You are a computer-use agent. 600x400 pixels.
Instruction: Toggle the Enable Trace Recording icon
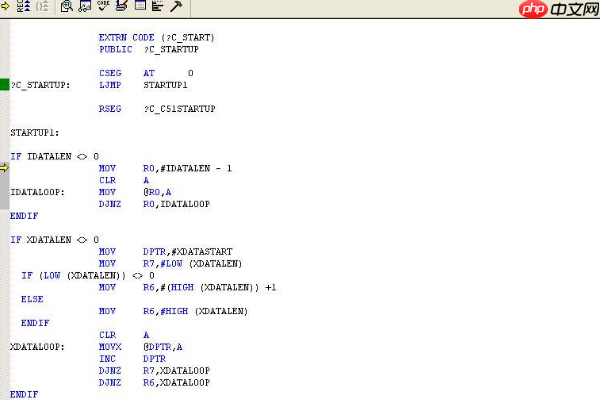[23, 6]
